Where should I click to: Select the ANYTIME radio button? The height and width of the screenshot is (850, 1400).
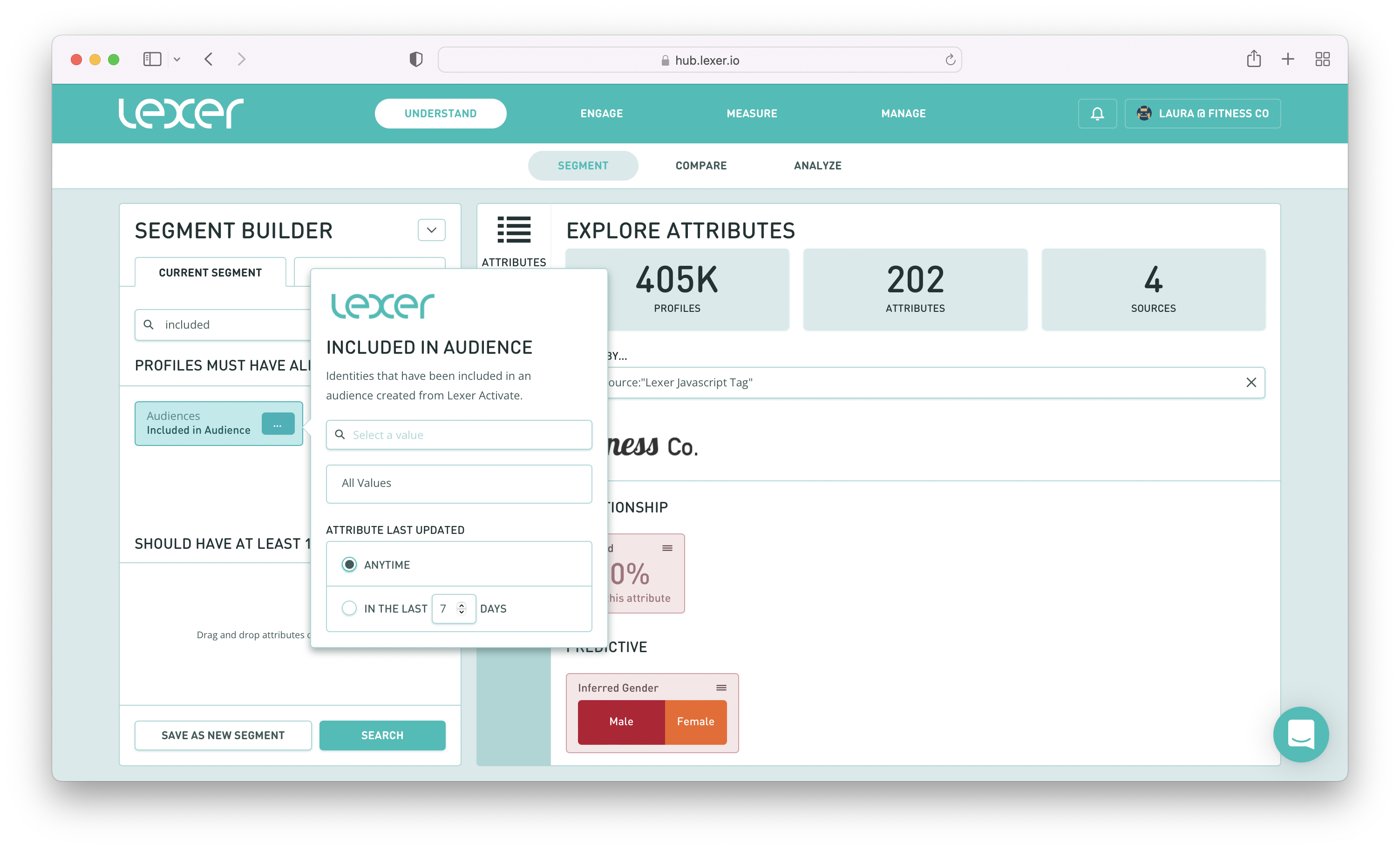349,564
